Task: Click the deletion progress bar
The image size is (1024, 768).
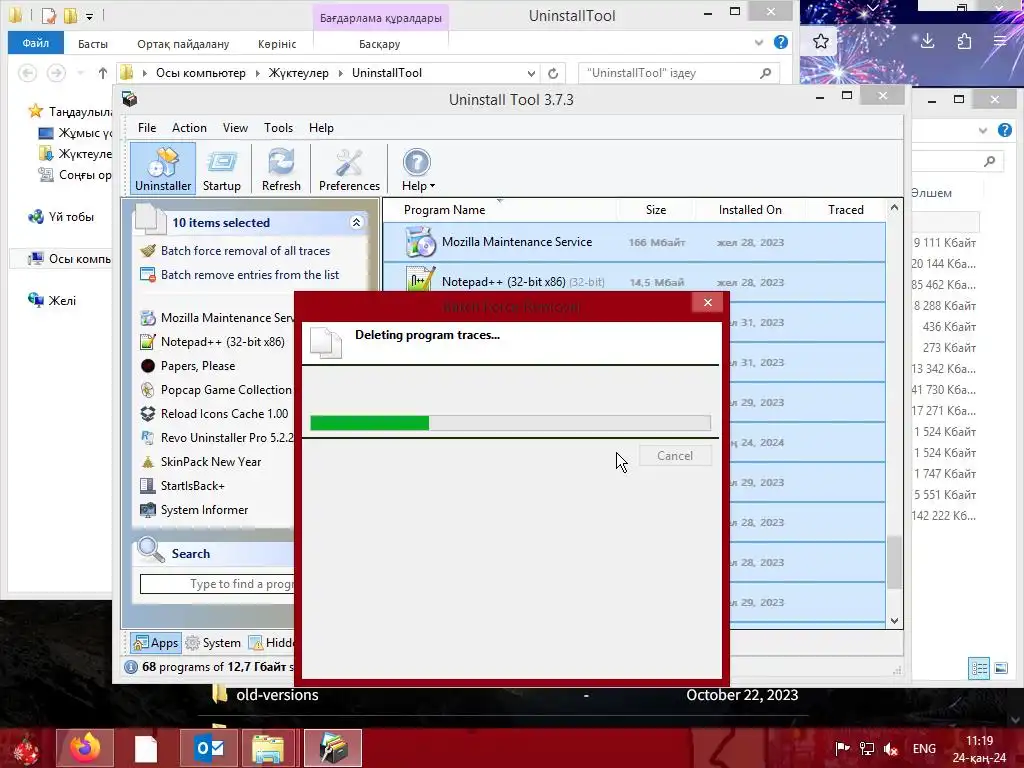Action: (510, 423)
